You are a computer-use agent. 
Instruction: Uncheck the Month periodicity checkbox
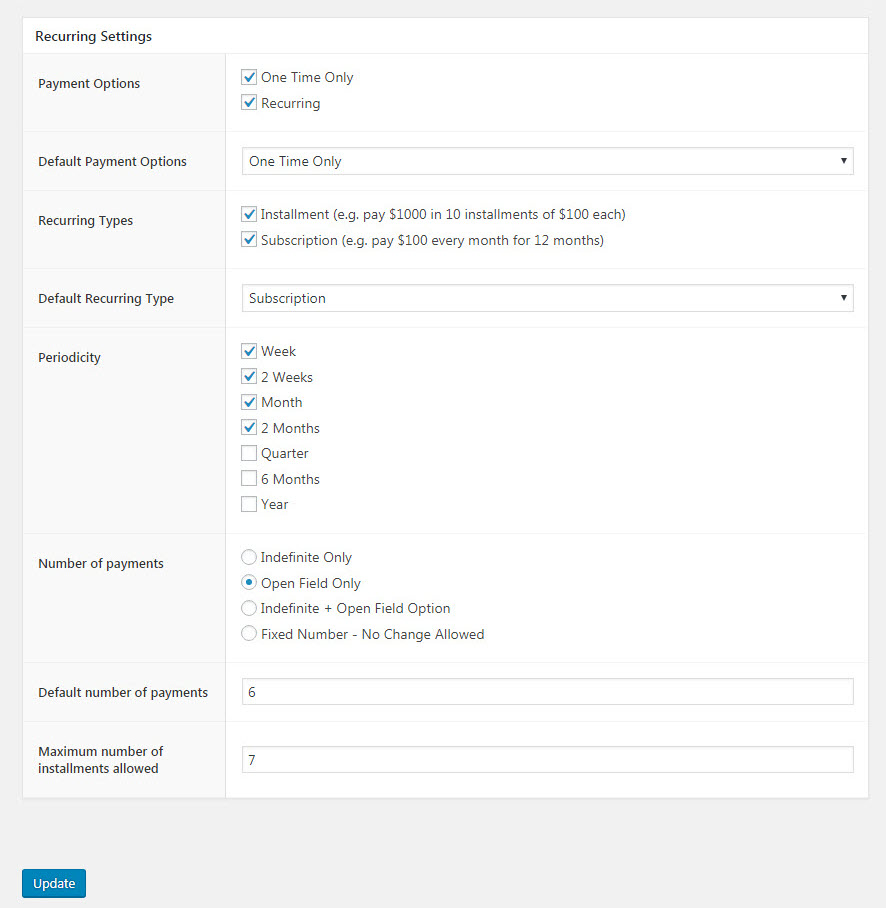point(249,402)
